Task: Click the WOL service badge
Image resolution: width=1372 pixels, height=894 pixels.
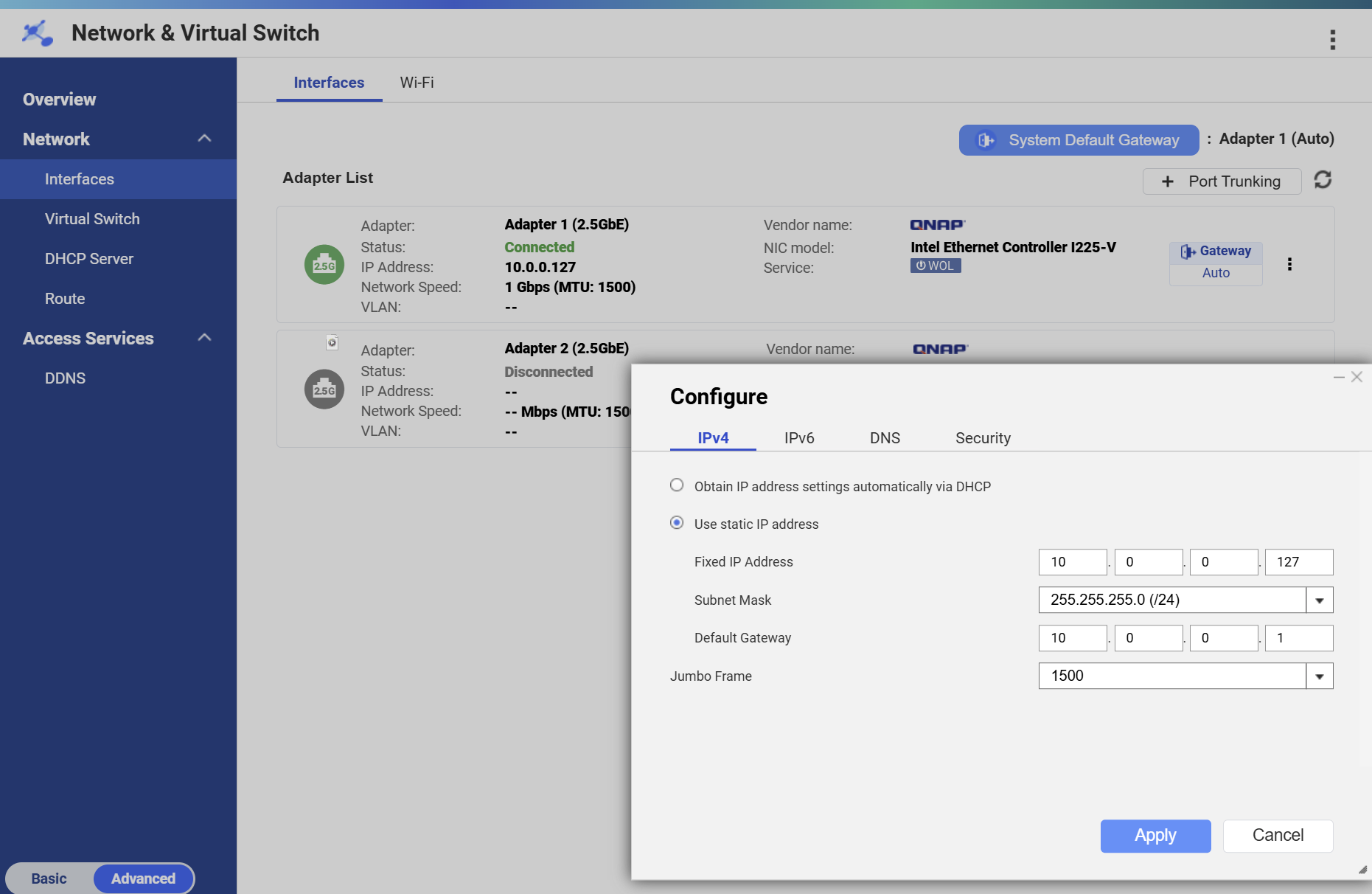Action: coord(936,266)
